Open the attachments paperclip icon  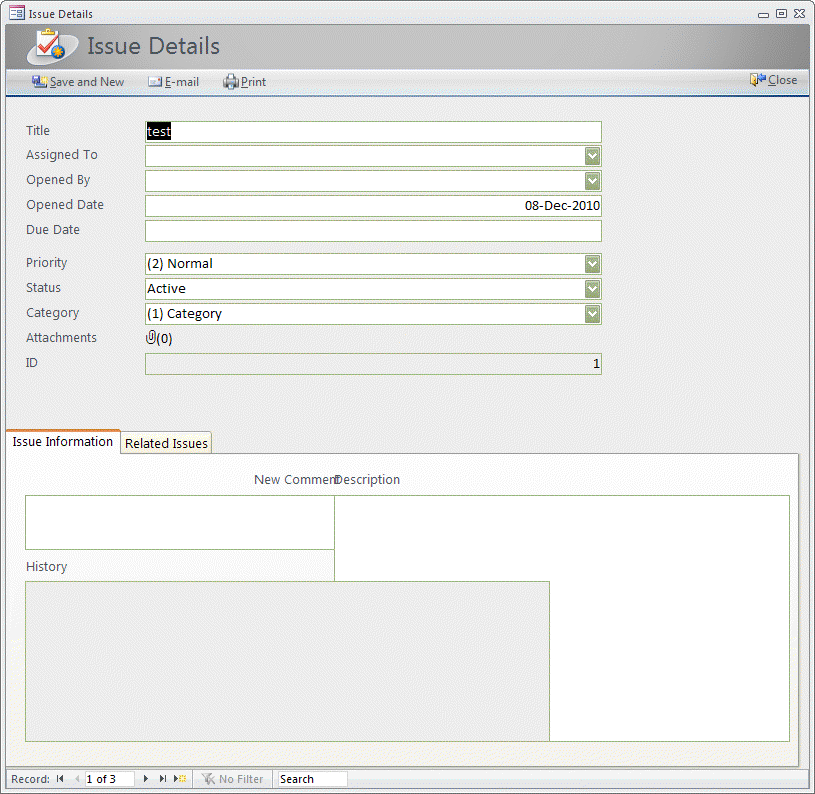pyautogui.click(x=151, y=338)
